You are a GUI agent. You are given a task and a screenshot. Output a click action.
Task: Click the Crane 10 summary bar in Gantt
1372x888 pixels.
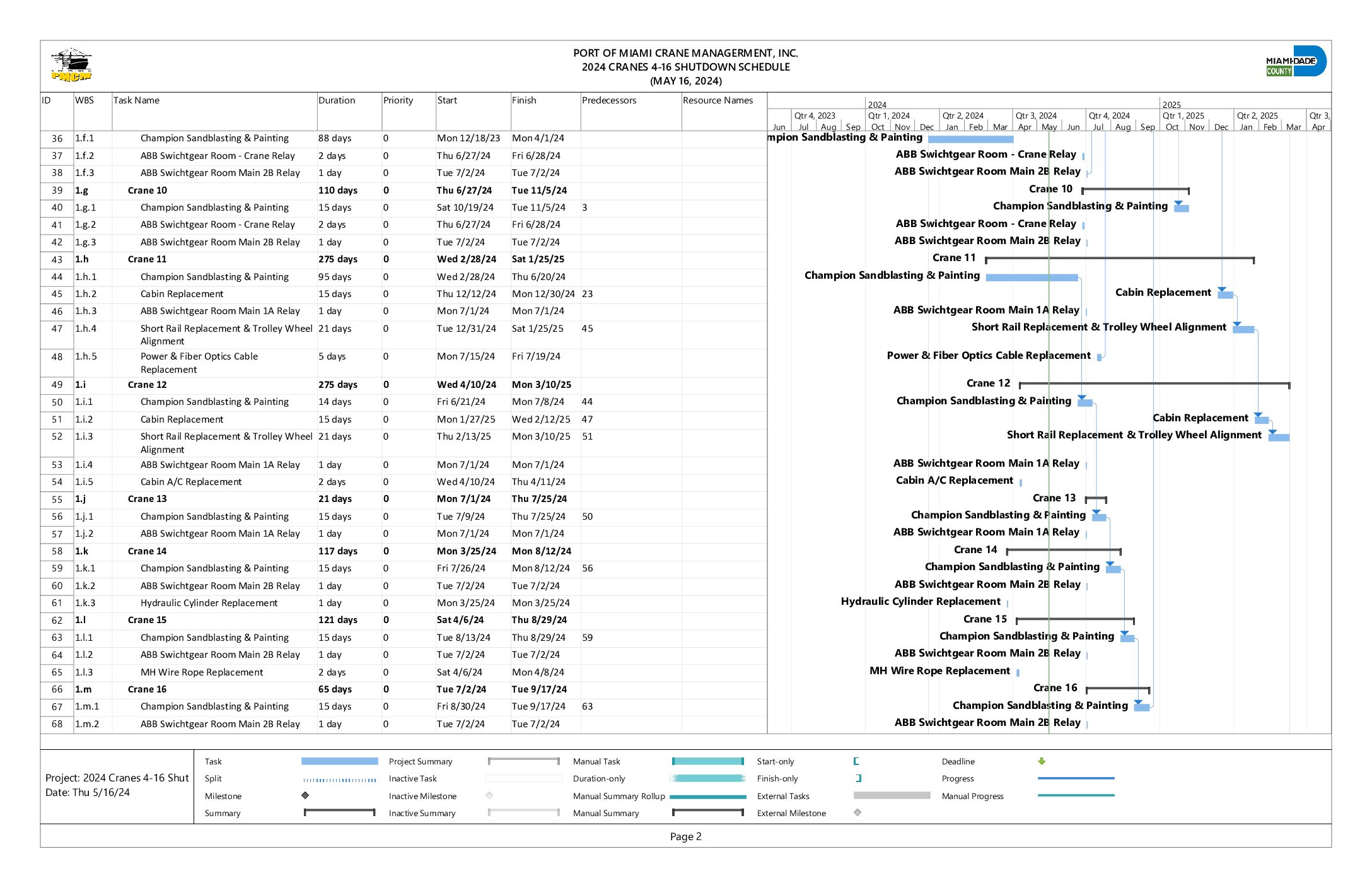point(1136,189)
